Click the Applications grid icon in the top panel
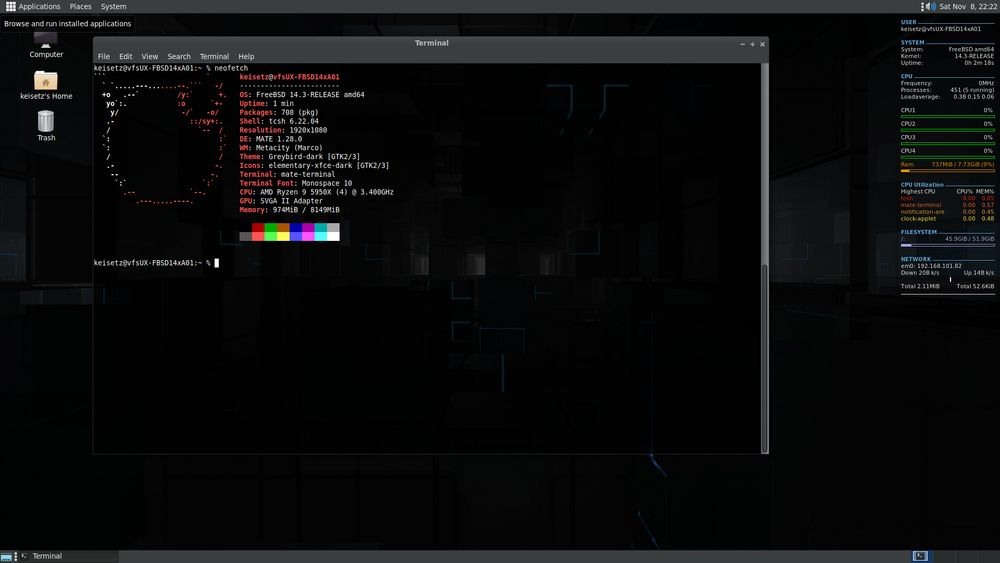Screen dimensions: 1000x563 11,6
